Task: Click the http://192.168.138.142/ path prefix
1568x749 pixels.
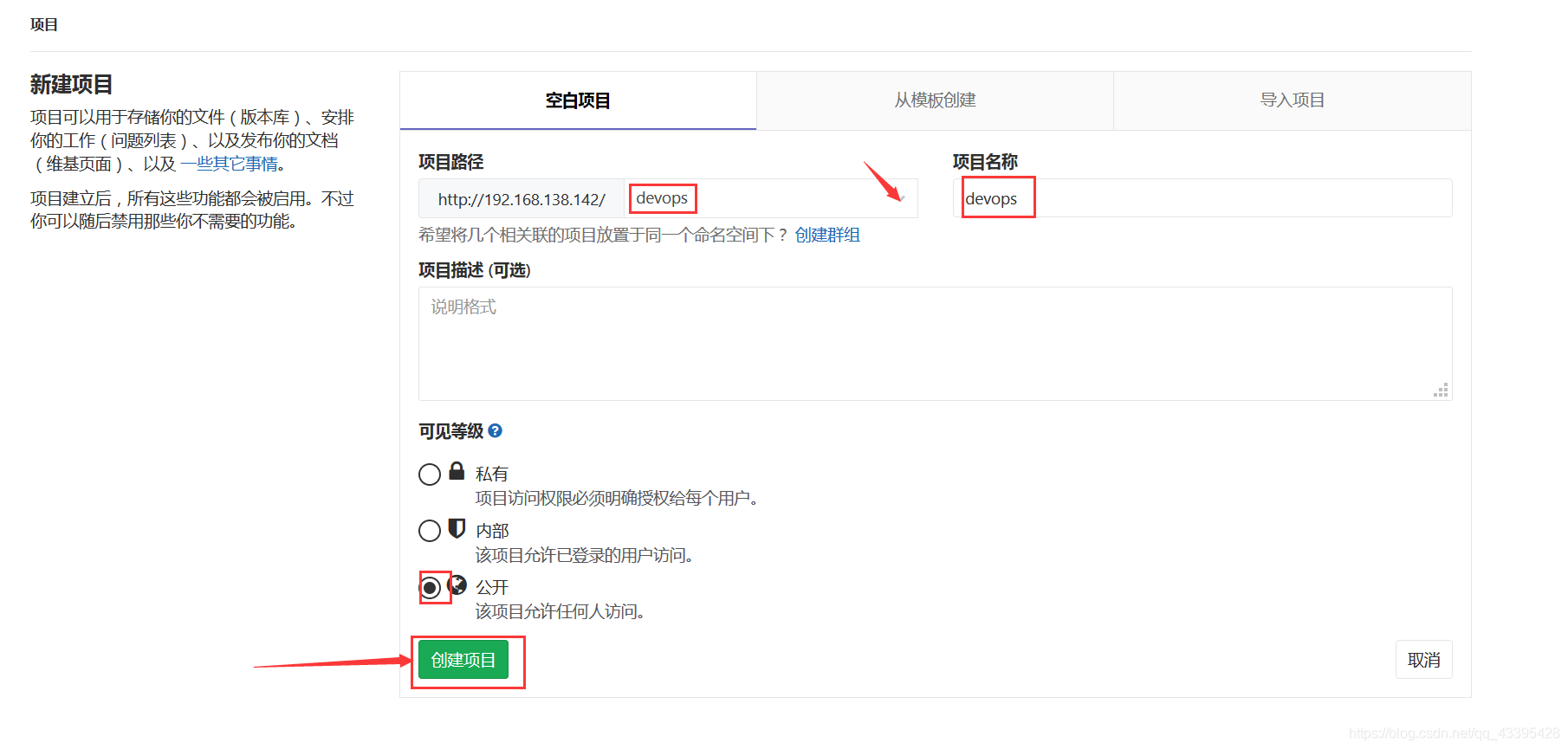Action: 522,199
